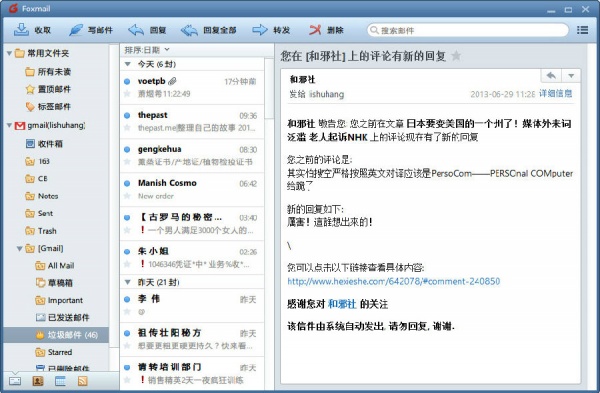Open the 李伟 email
Screen dimensions: 600x393
[192, 305]
